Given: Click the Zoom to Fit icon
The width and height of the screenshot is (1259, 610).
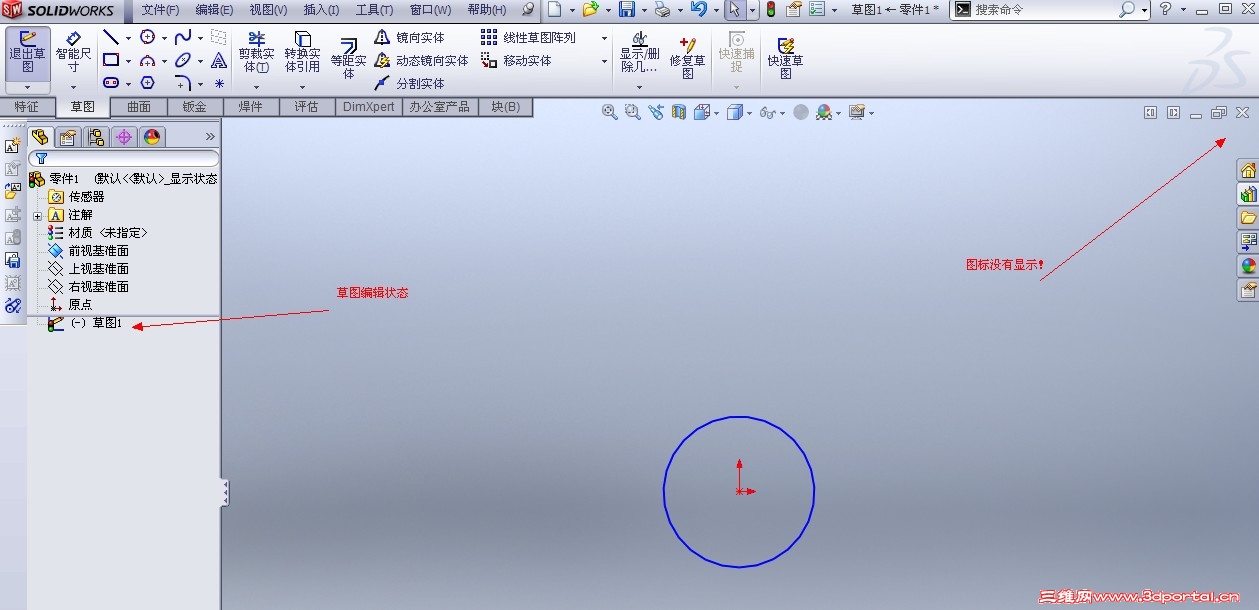Looking at the screenshot, I should tap(608, 111).
